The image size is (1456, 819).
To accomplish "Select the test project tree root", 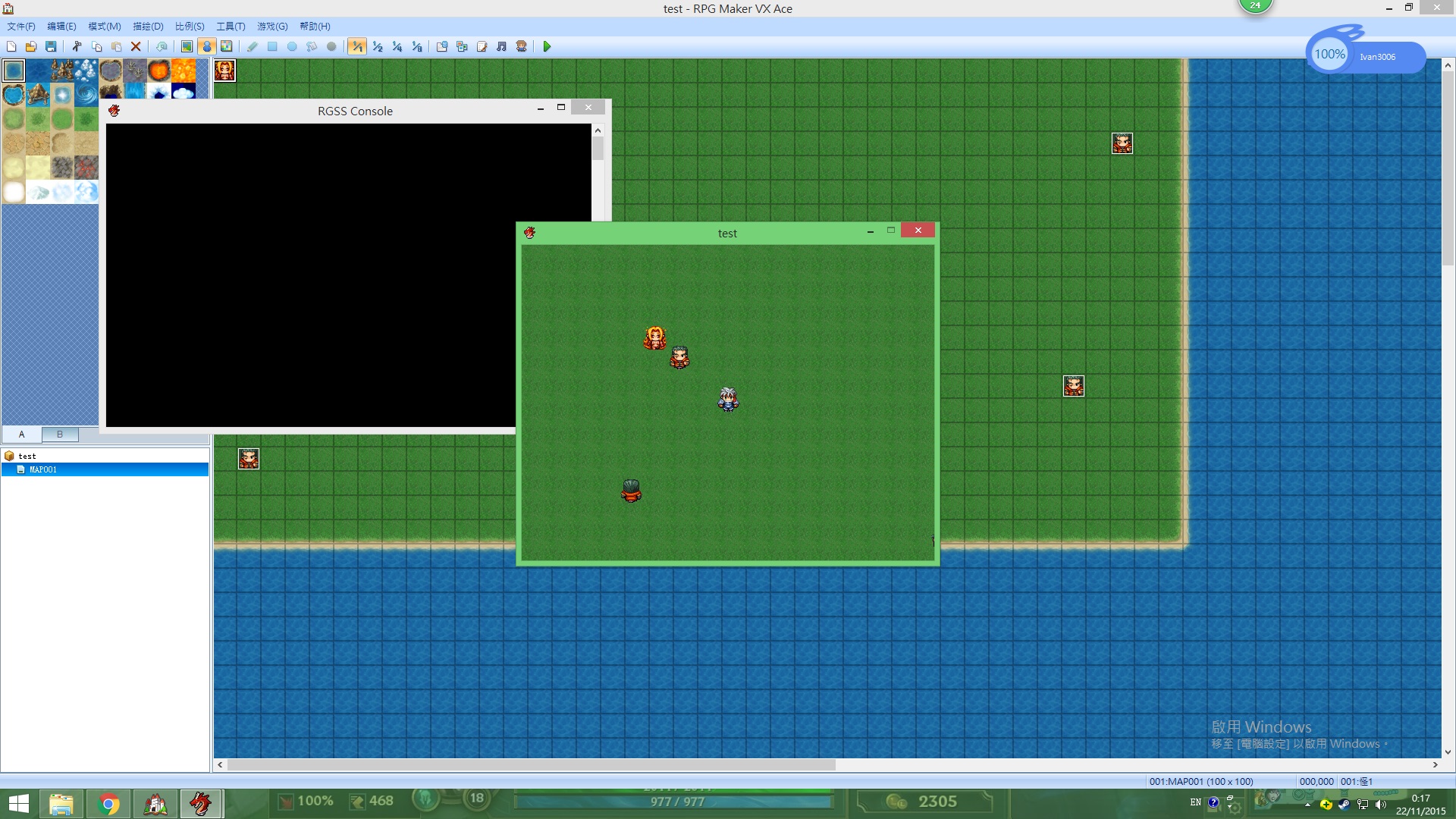I will point(27,456).
